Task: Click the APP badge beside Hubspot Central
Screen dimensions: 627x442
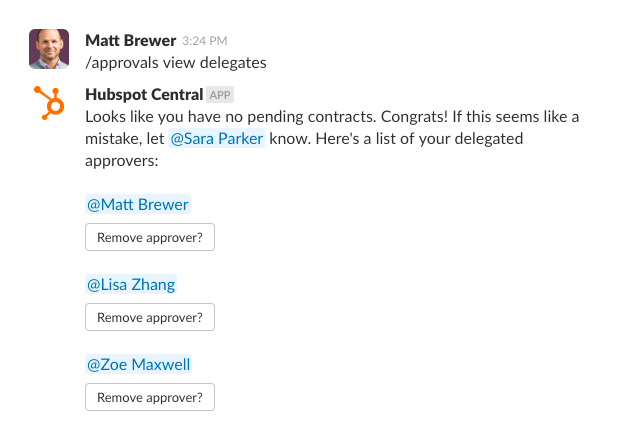Action: coord(219,96)
